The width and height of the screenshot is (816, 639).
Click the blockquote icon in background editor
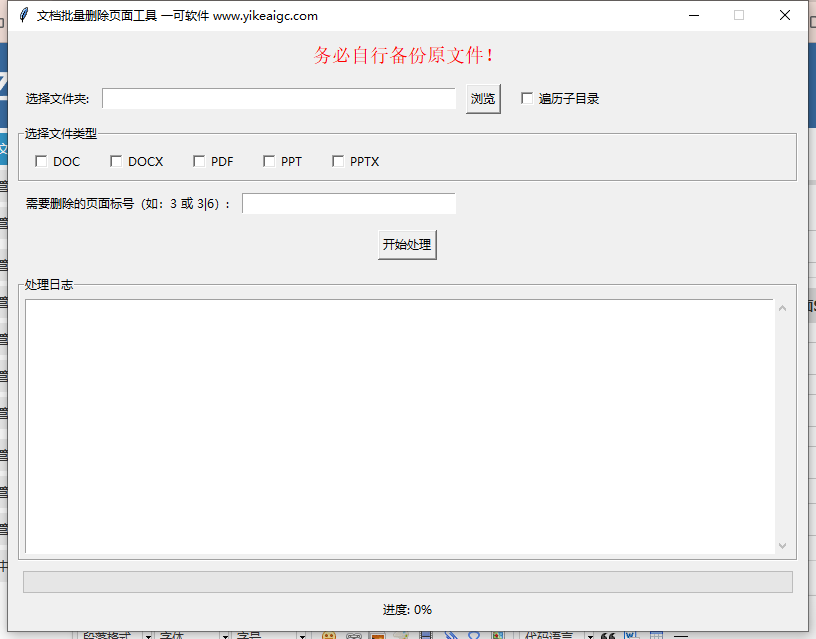pos(608,635)
